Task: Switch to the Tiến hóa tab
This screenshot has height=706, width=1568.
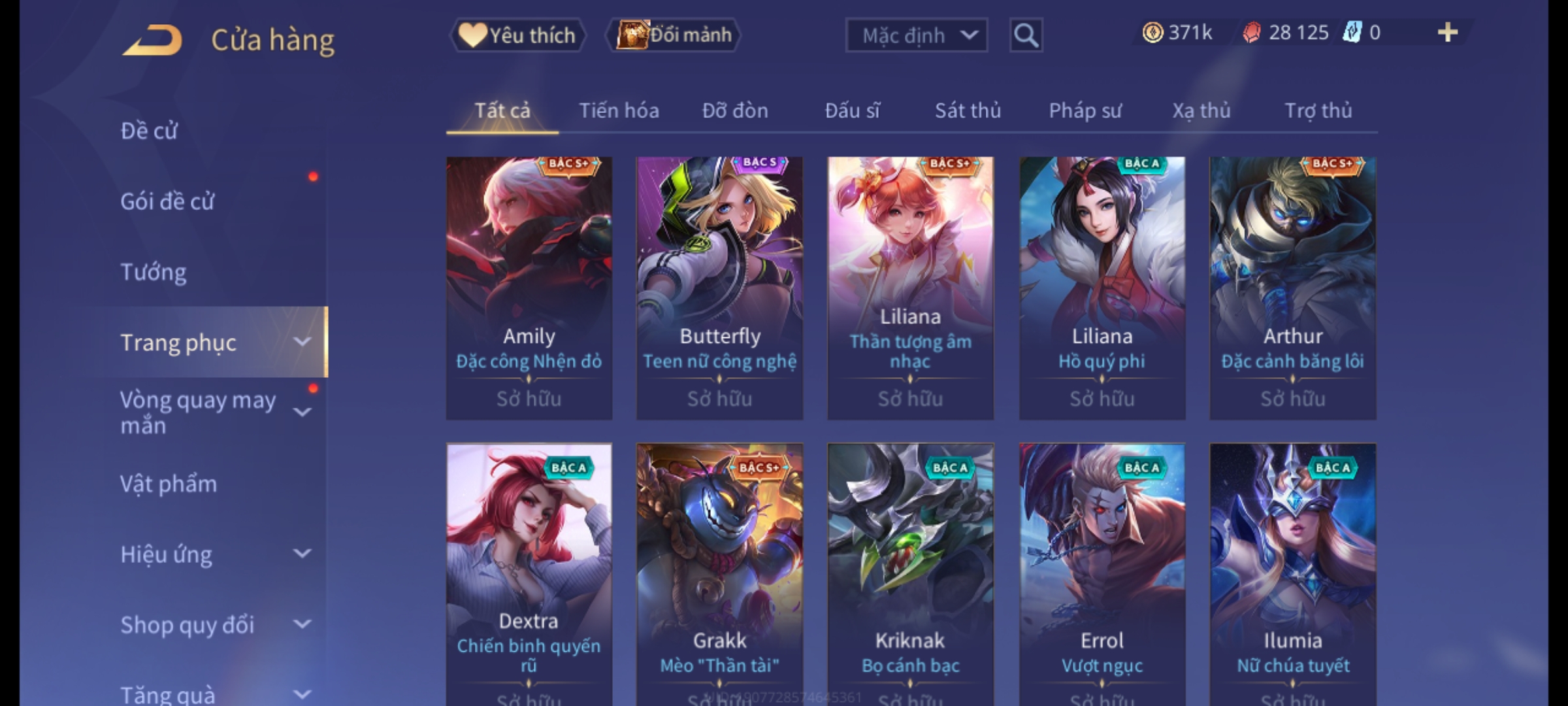Action: tap(619, 110)
